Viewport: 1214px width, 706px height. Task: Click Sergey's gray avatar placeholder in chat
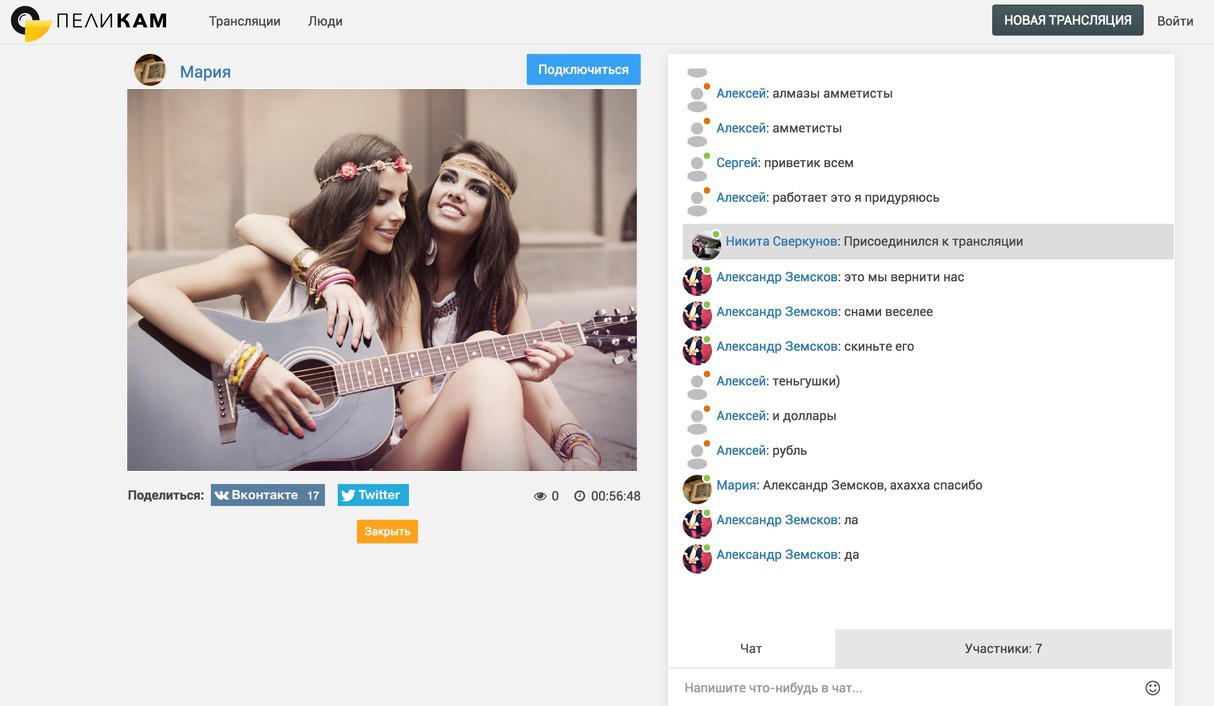tap(698, 164)
